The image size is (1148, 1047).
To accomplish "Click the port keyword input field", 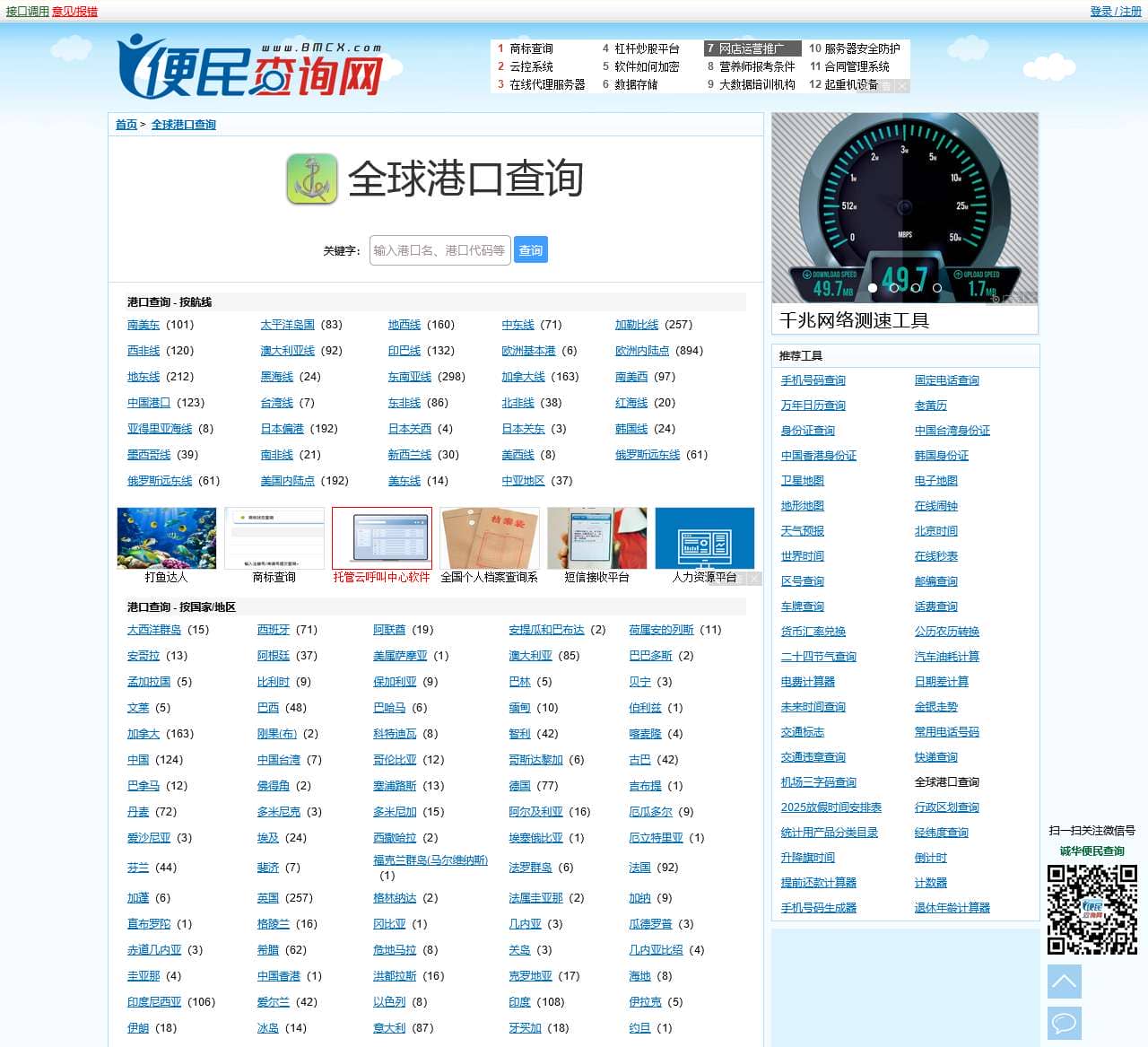I will (x=440, y=250).
